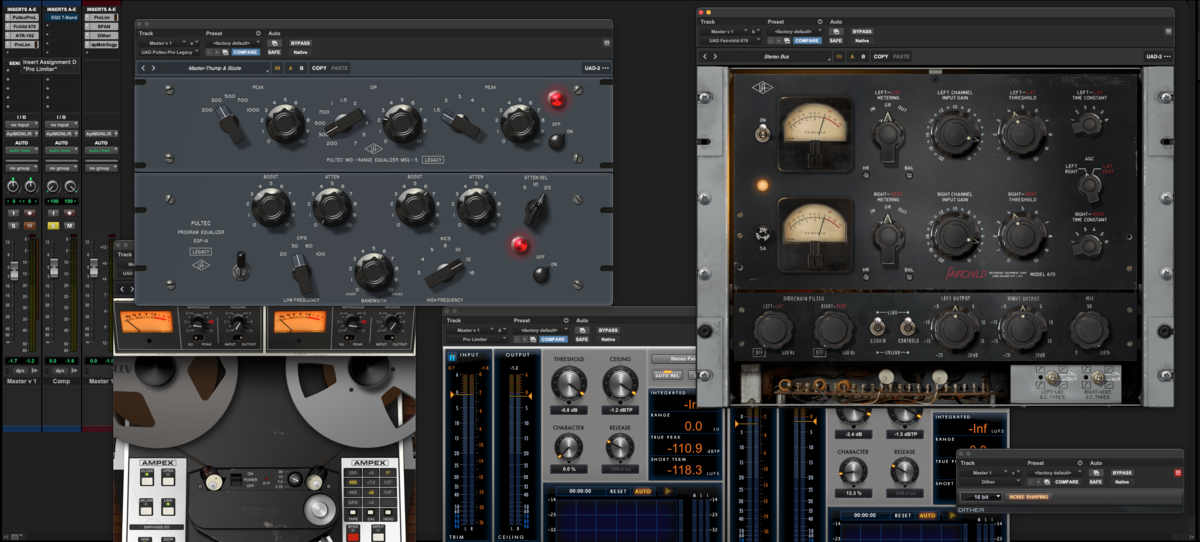Click the Fairchild Mix knob
Screen dimensions: 1200x542
point(1088,329)
